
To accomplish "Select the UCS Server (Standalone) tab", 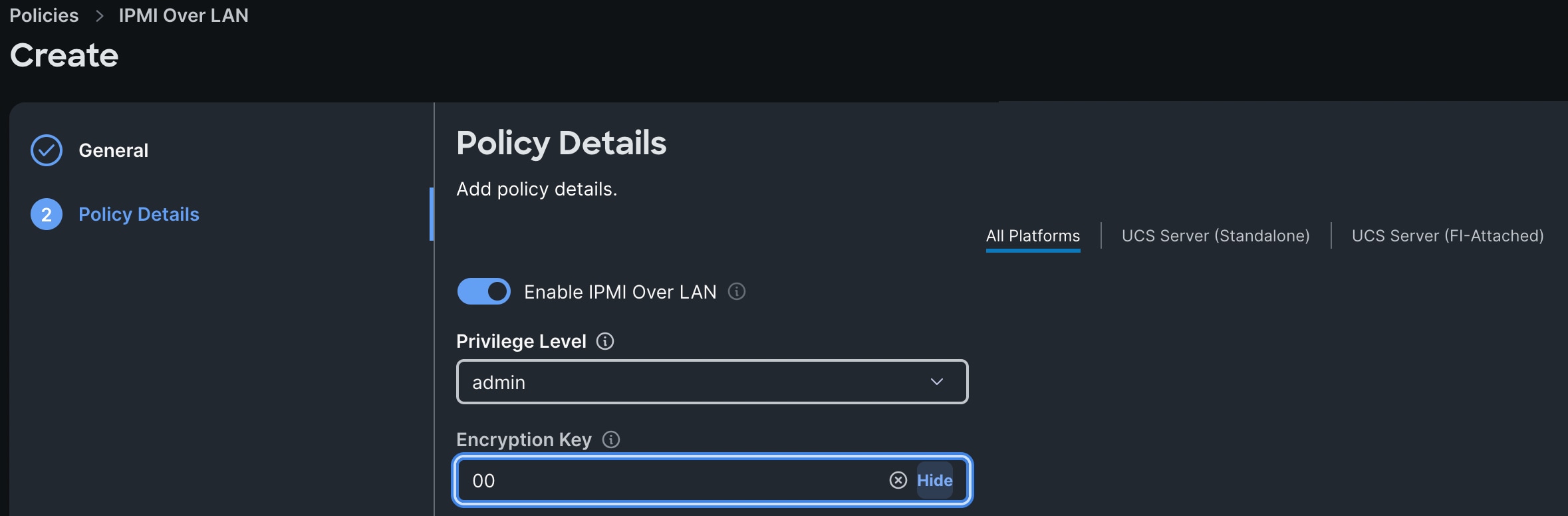I will click(1216, 236).
